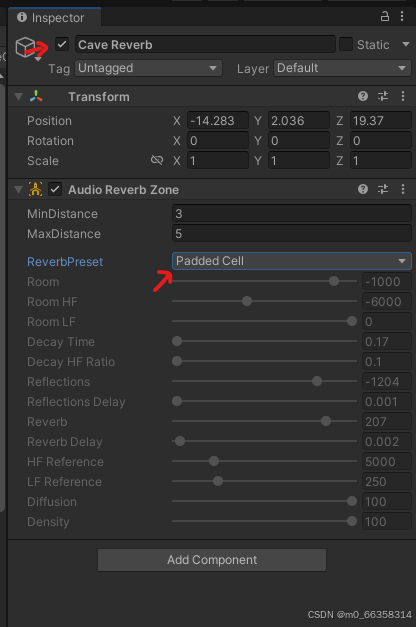The width and height of the screenshot is (416, 627).
Task: Collapse the Audio Reverb Zone foldout
Action: pyautogui.click(x=18, y=190)
